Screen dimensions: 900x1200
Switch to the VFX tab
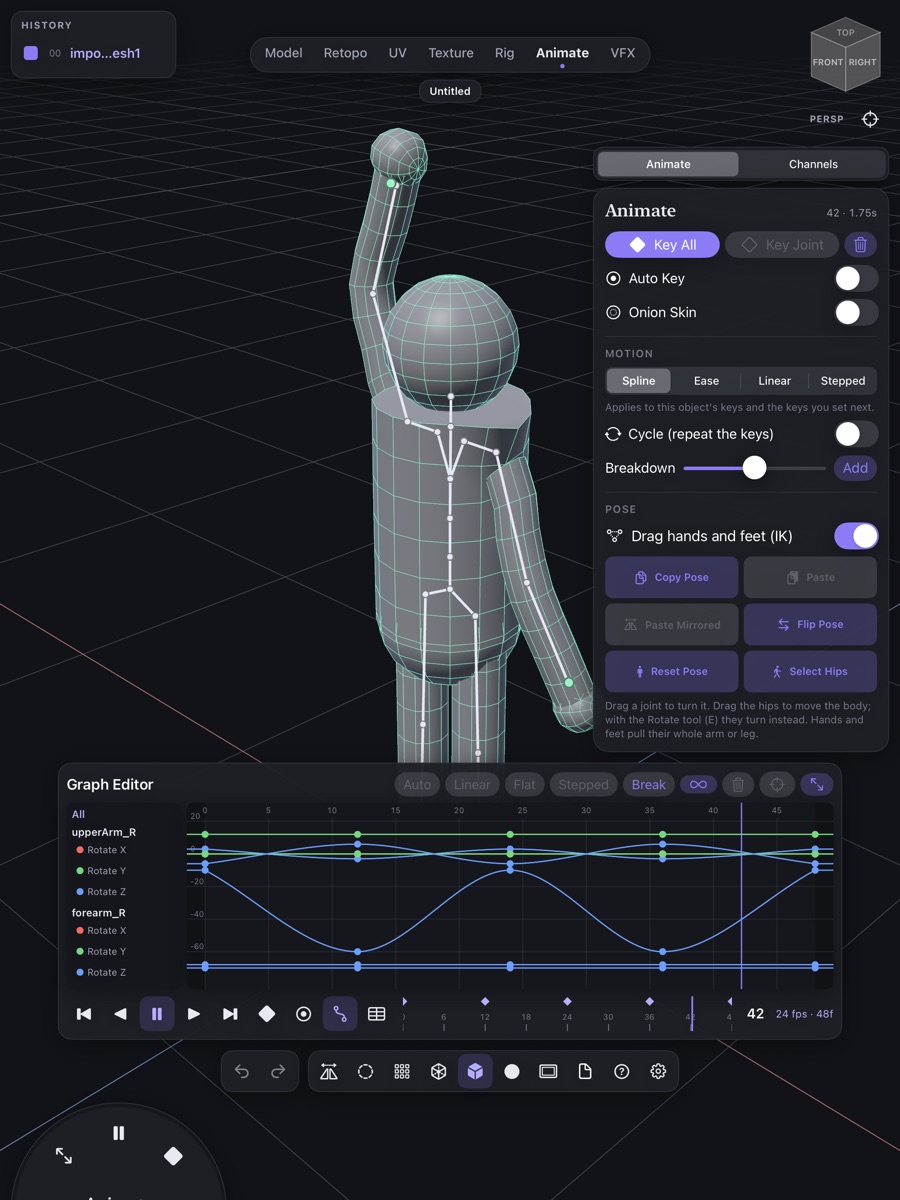(623, 53)
